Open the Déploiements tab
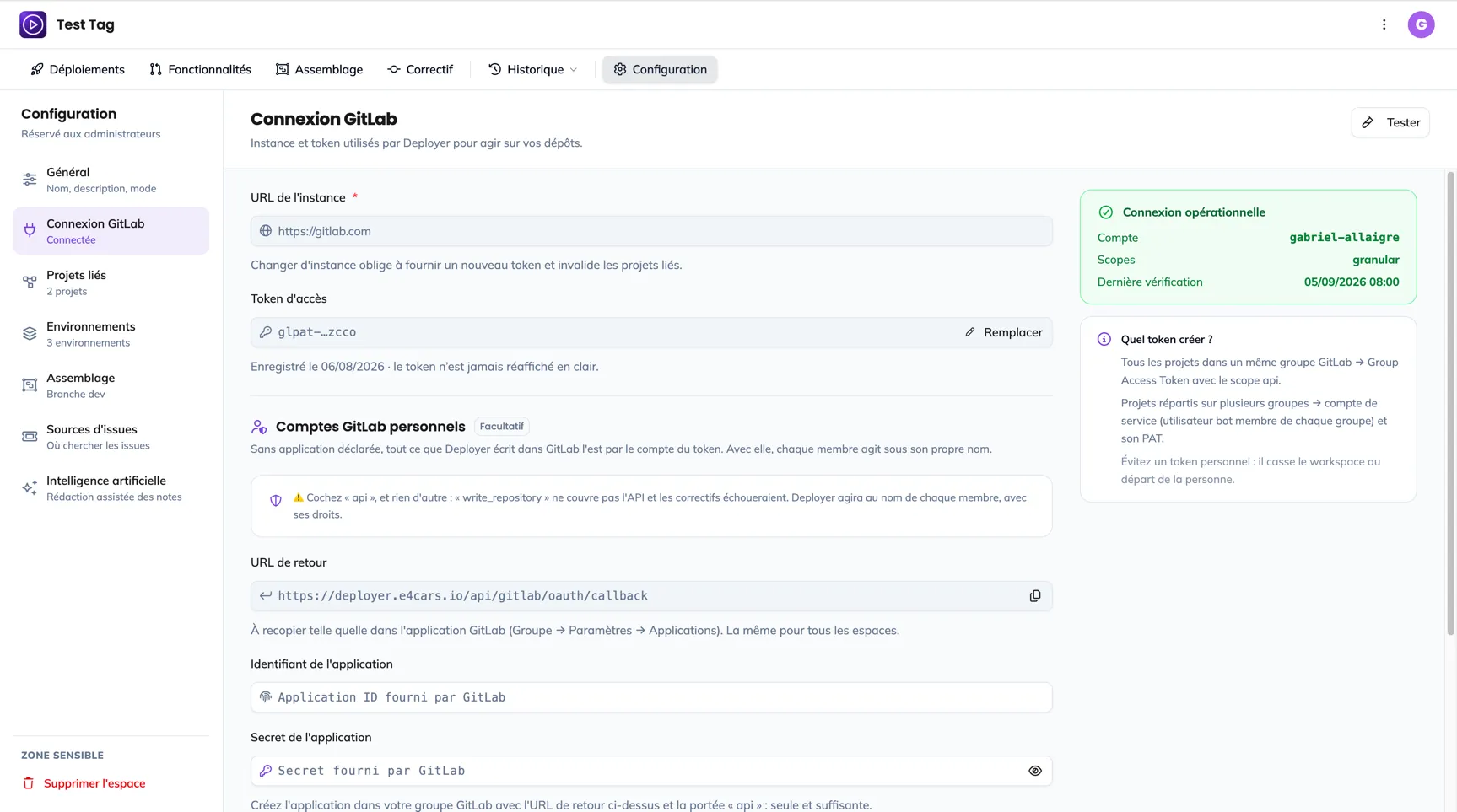Screen dimensions: 1457x812 pyautogui.click(x=78, y=69)
